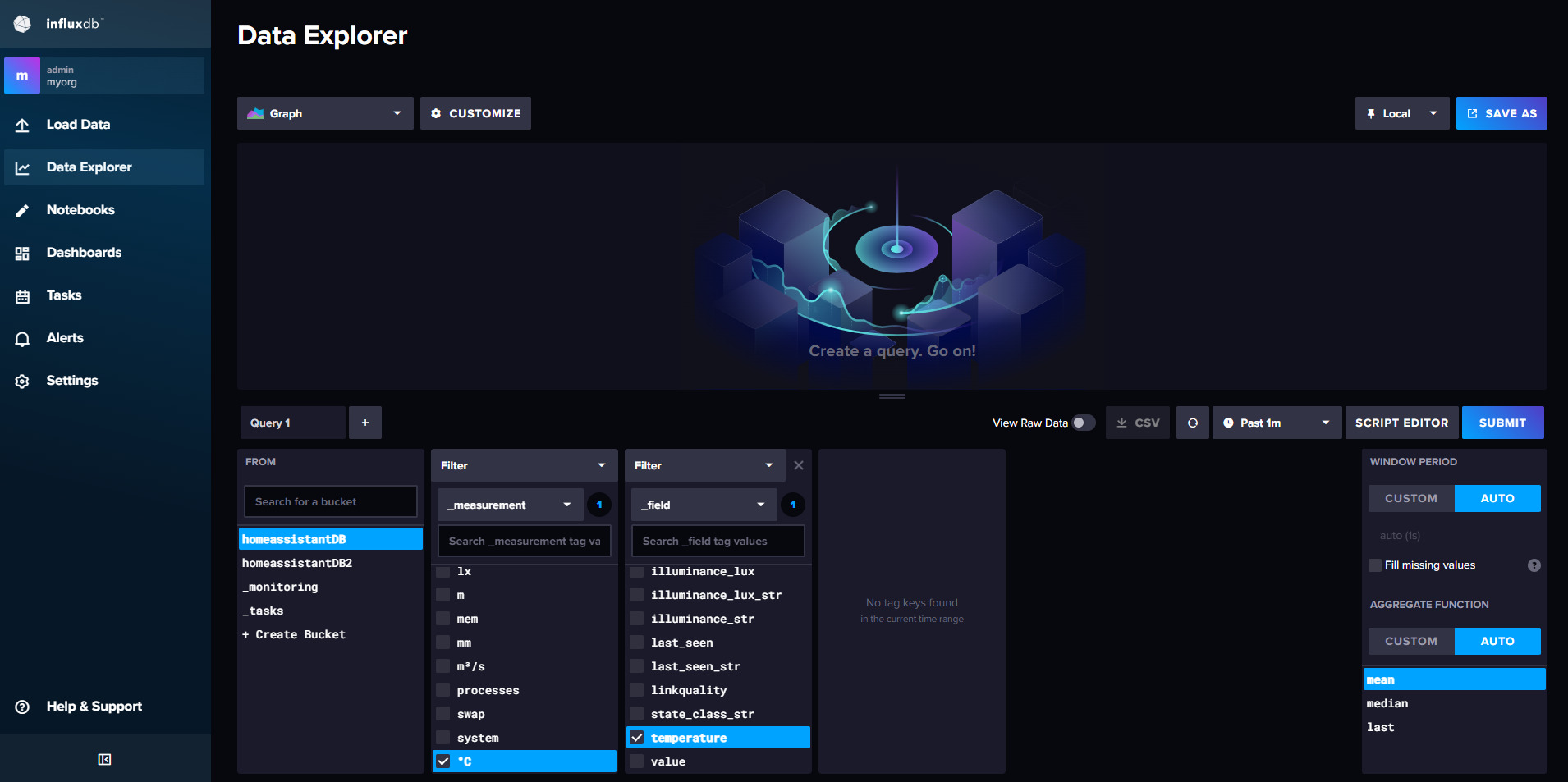Click the Alerts bell icon
1568x782 pixels.
(x=22, y=338)
